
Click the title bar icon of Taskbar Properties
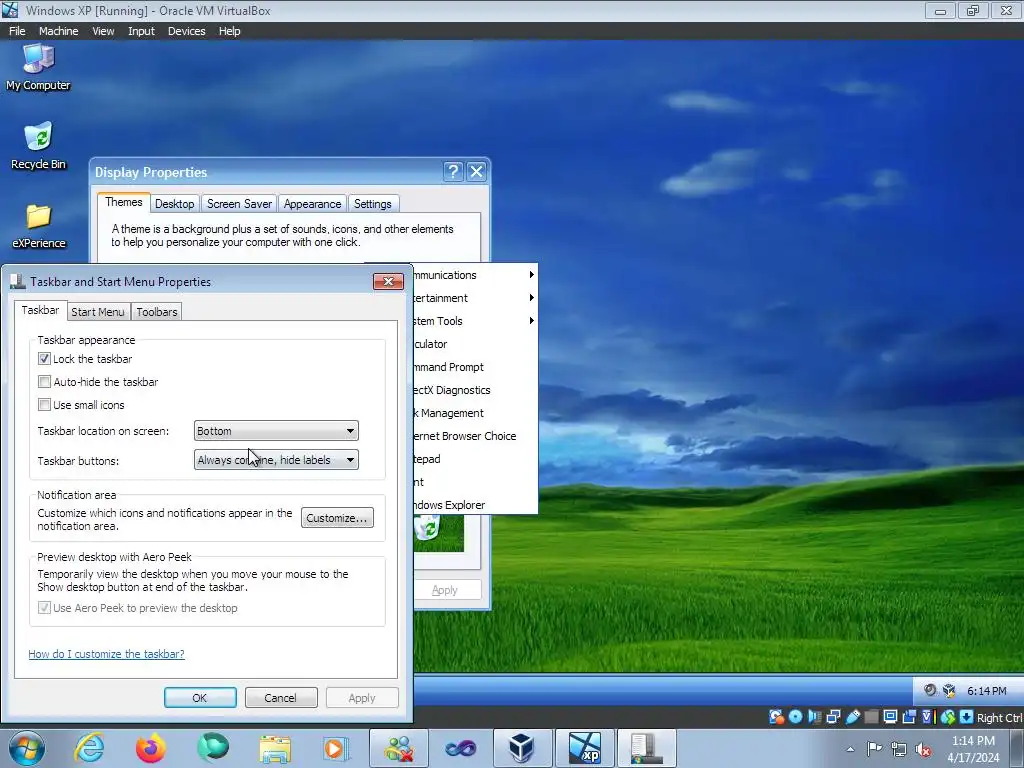(18, 281)
